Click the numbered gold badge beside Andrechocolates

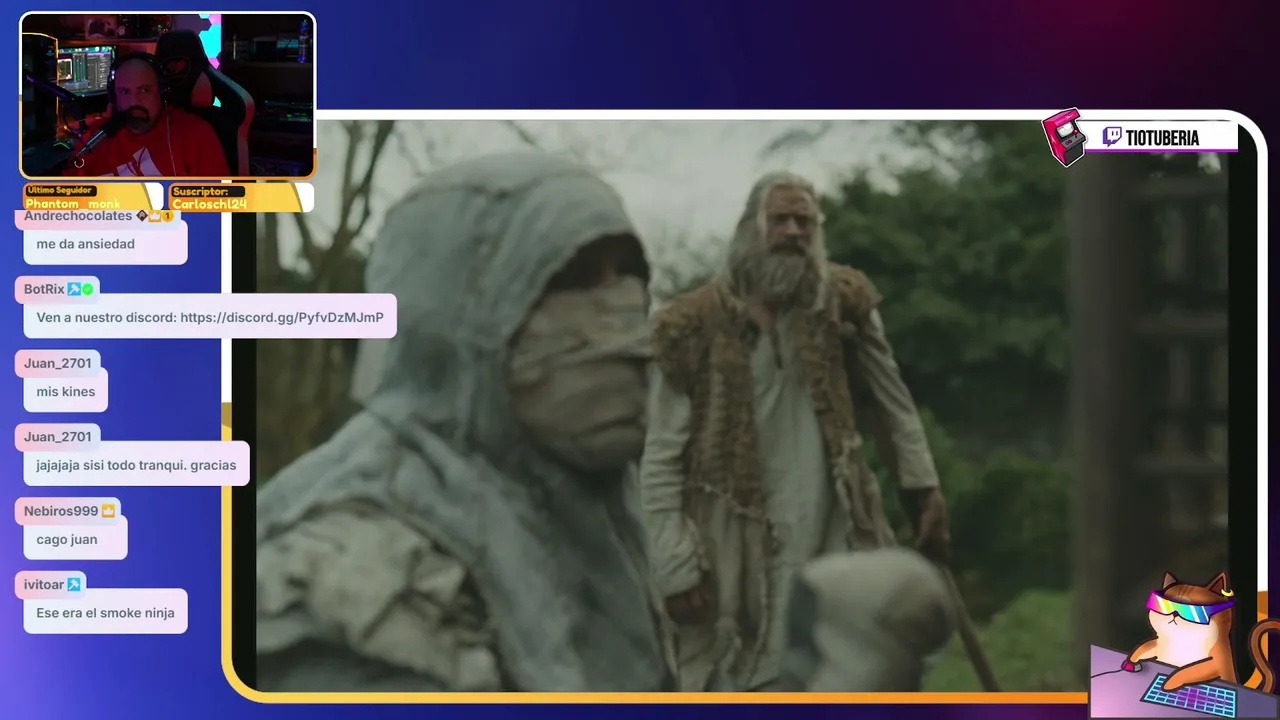(x=167, y=216)
